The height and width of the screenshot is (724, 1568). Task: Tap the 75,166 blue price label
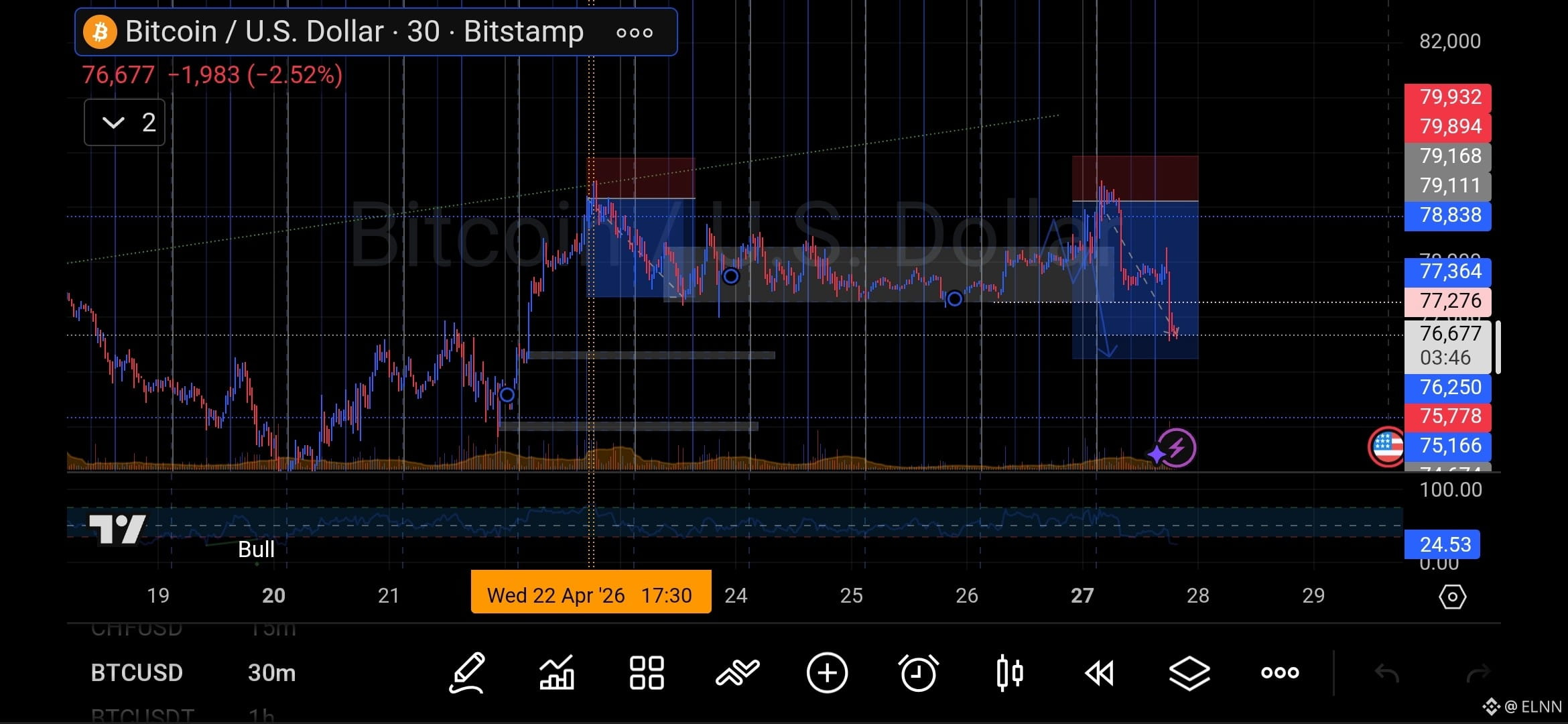pyautogui.click(x=1448, y=446)
